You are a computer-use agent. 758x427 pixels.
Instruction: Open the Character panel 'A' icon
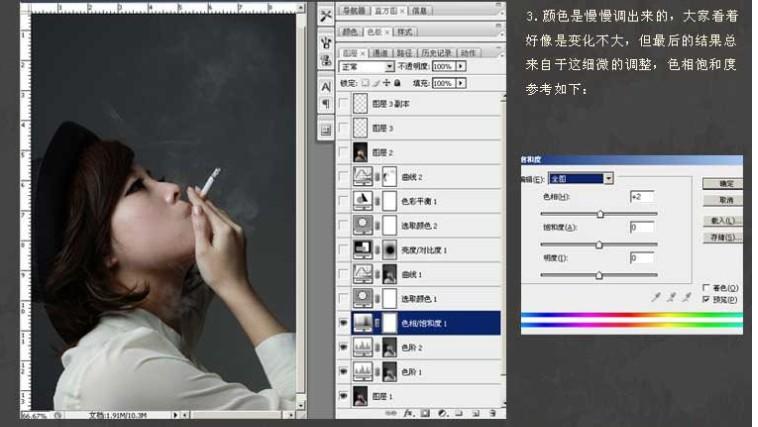pyautogui.click(x=326, y=87)
